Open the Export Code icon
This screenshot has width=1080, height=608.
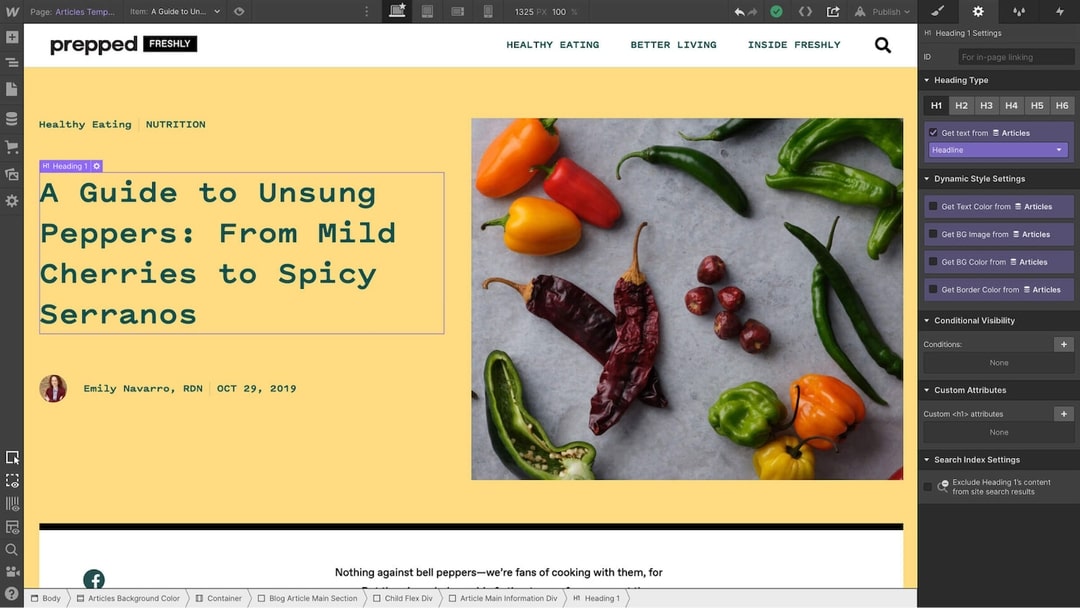pos(804,12)
